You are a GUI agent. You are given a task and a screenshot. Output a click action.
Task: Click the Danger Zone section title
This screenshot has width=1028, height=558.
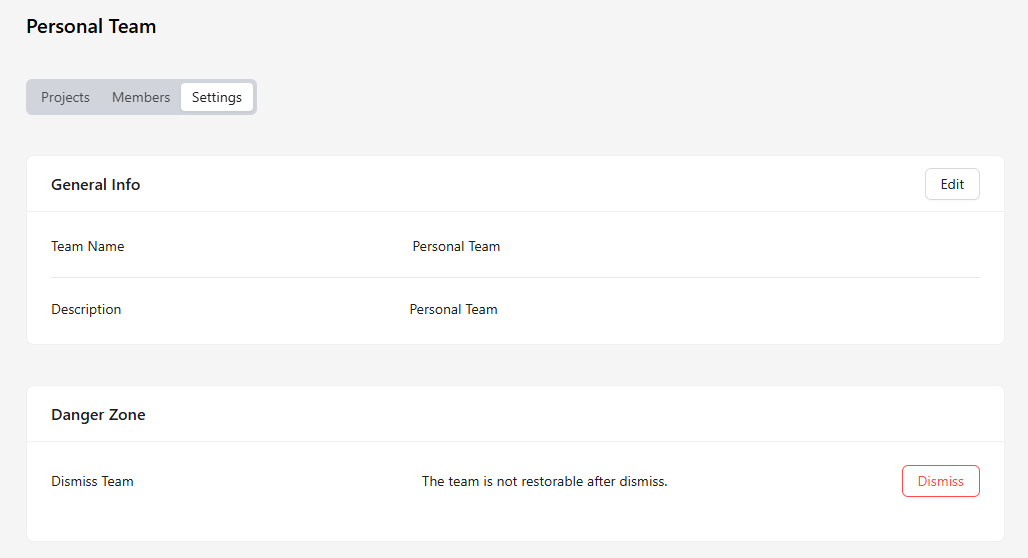pos(98,415)
